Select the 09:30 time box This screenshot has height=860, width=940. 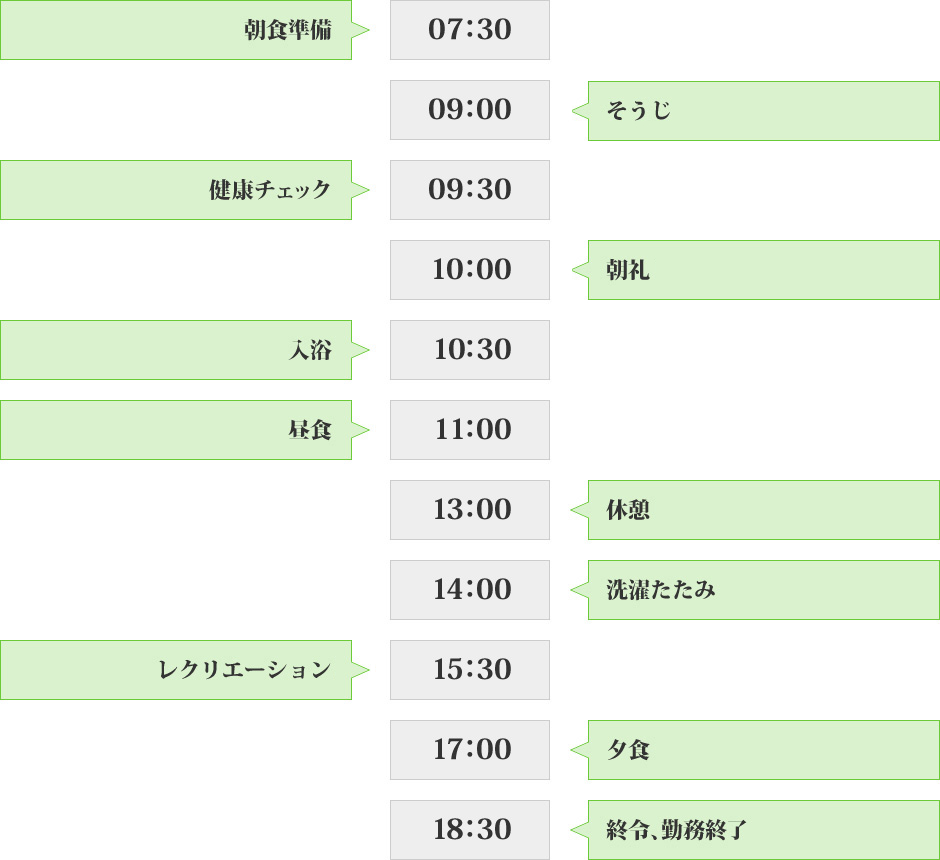click(x=469, y=190)
